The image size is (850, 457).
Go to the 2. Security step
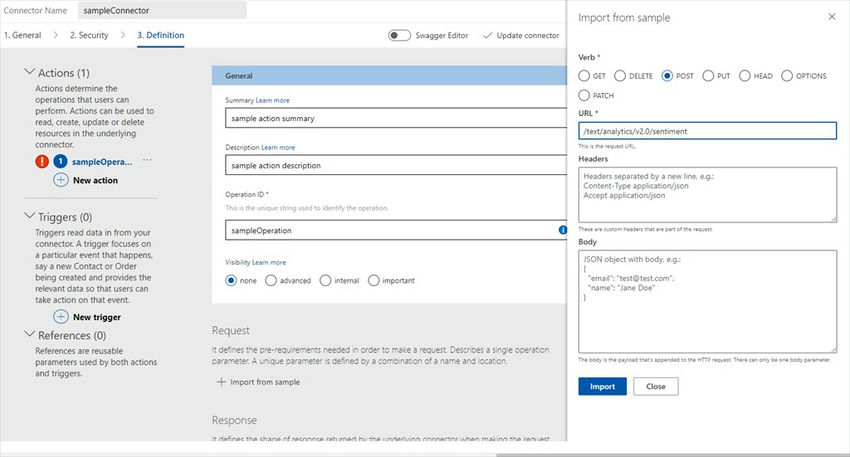click(89, 35)
